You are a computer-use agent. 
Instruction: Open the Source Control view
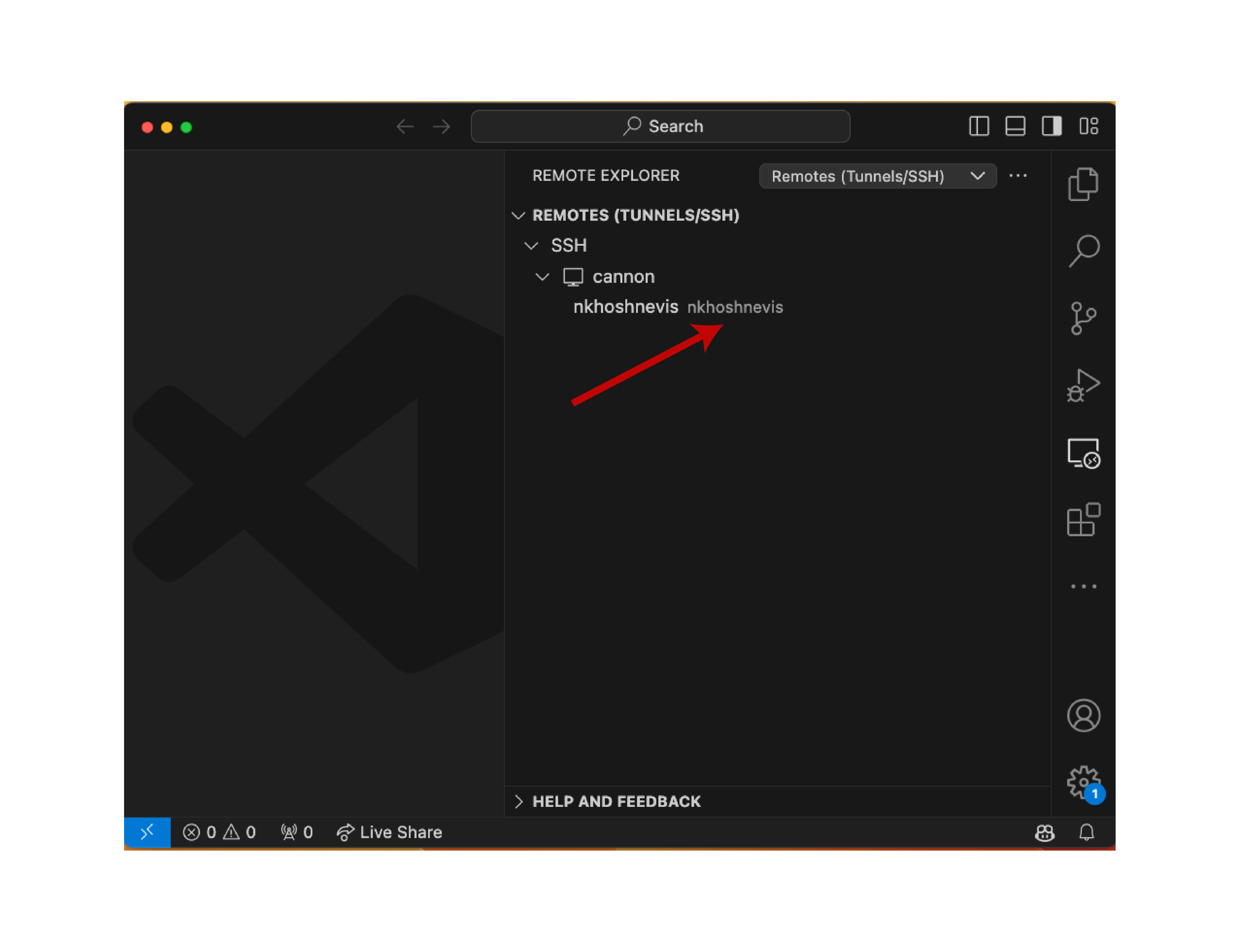[x=1083, y=318]
